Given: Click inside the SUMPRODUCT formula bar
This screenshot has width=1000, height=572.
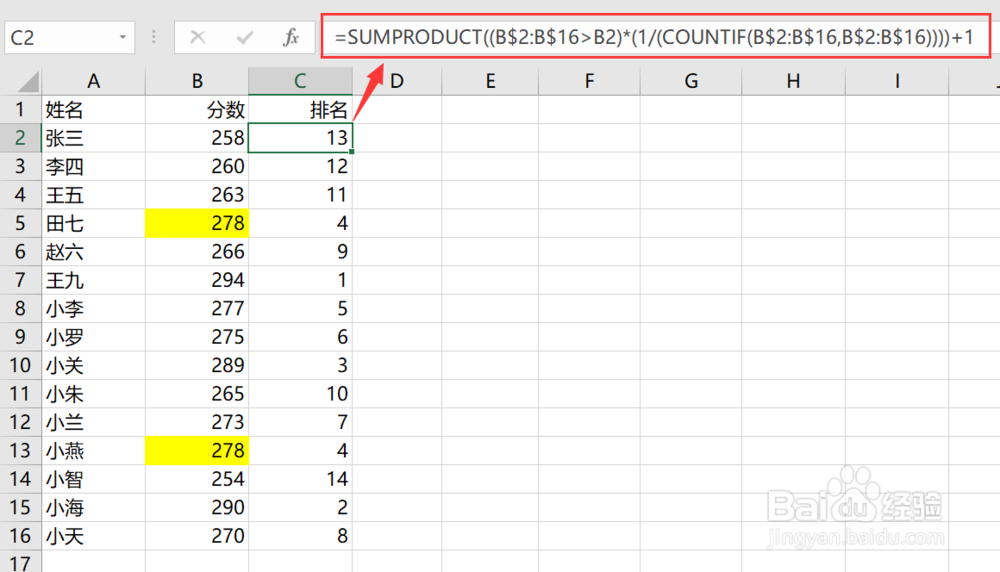Looking at the screenshot, I should pos(656,37).
